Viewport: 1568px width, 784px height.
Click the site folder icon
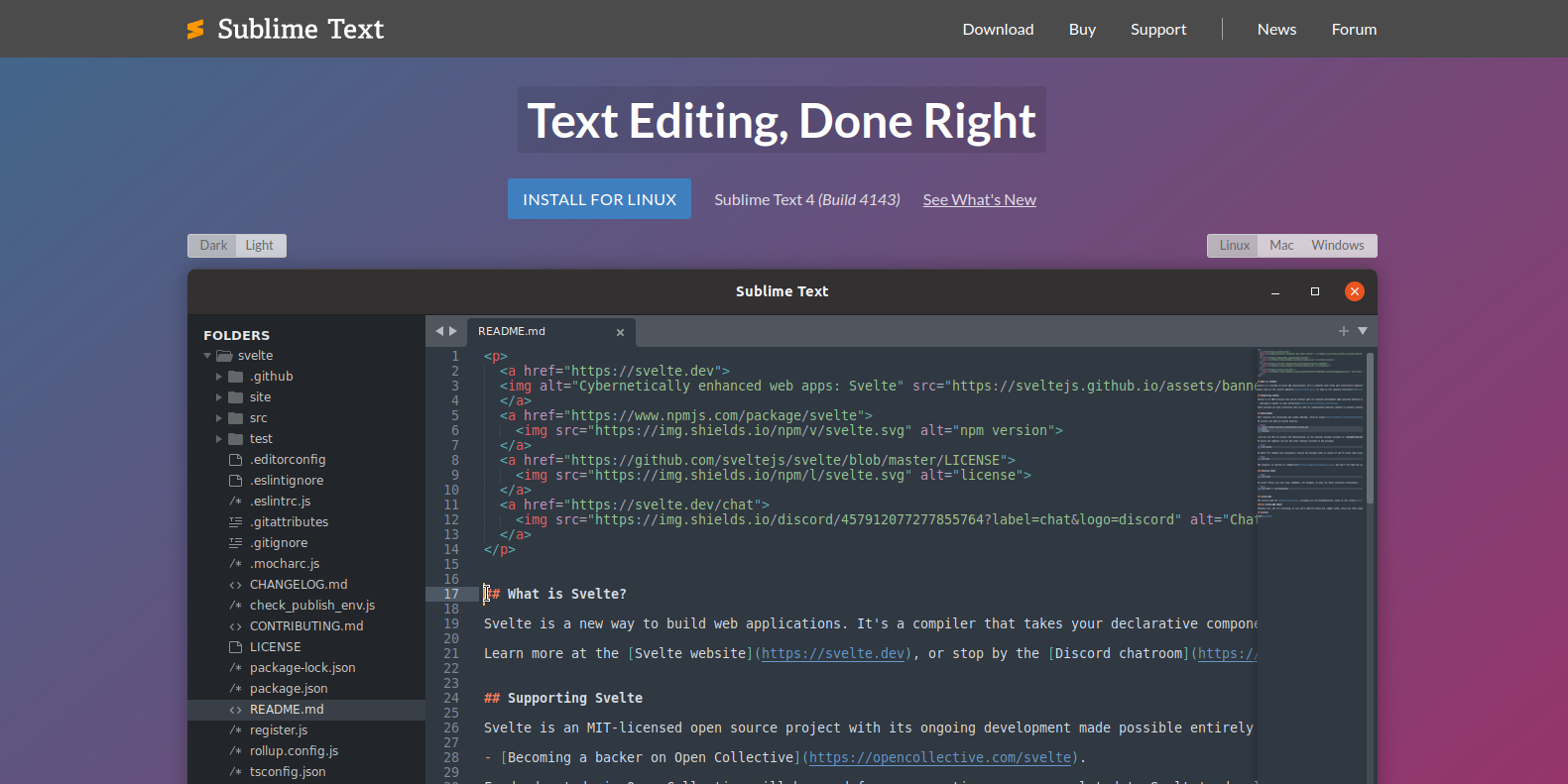[236, 397]
